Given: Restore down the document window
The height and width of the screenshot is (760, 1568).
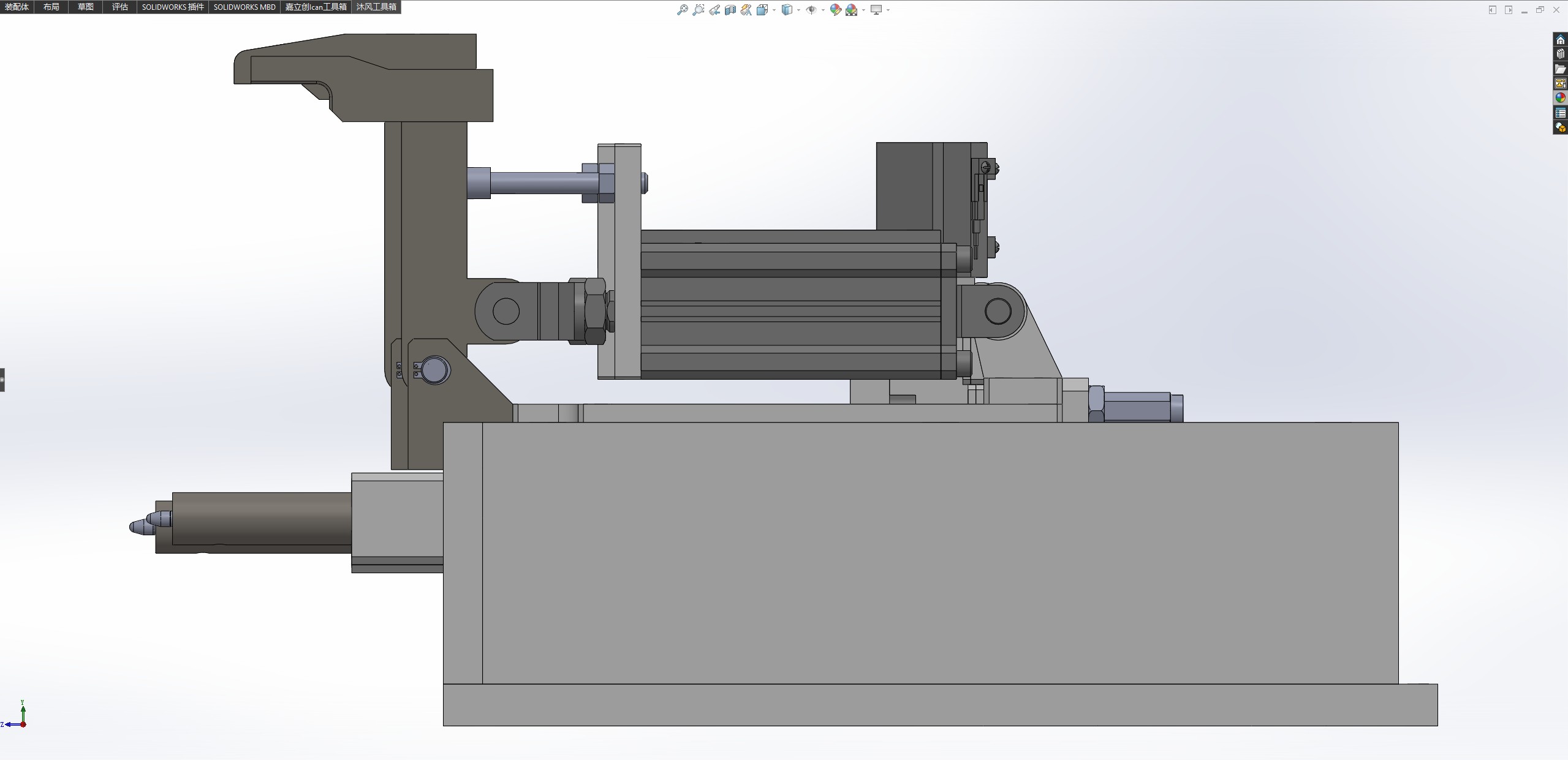Looking at the screenshot, I should (1540, 10).
